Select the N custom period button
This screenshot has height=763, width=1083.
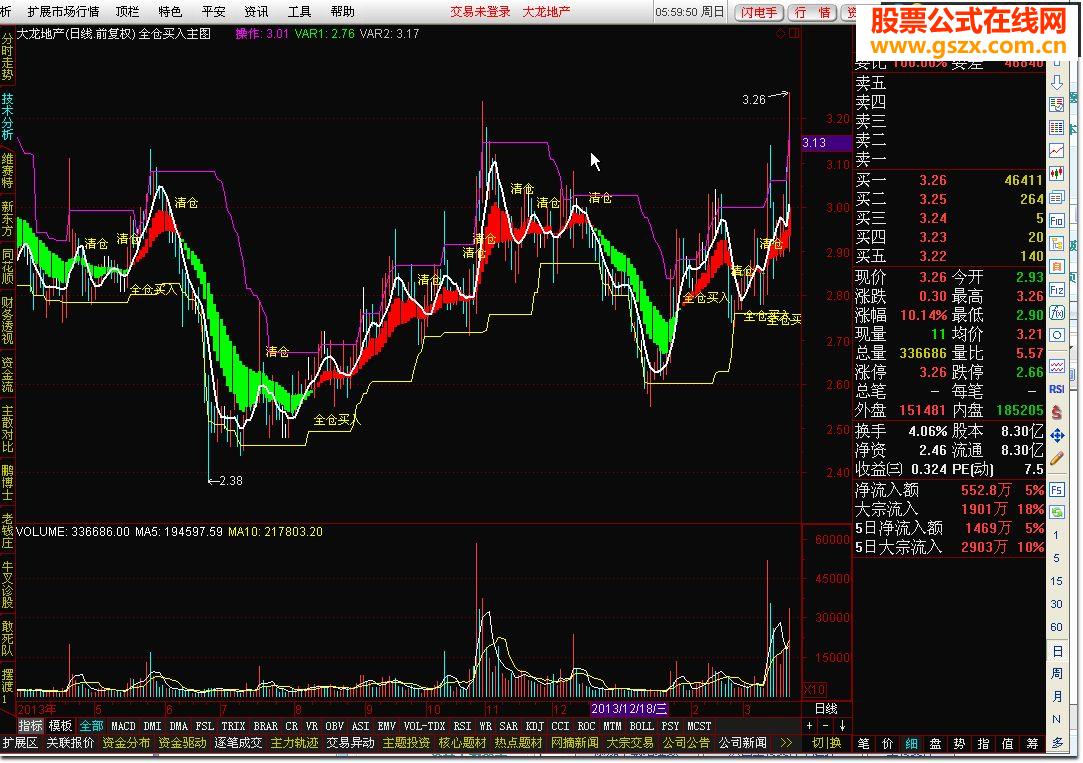[x=1057, y=719]
